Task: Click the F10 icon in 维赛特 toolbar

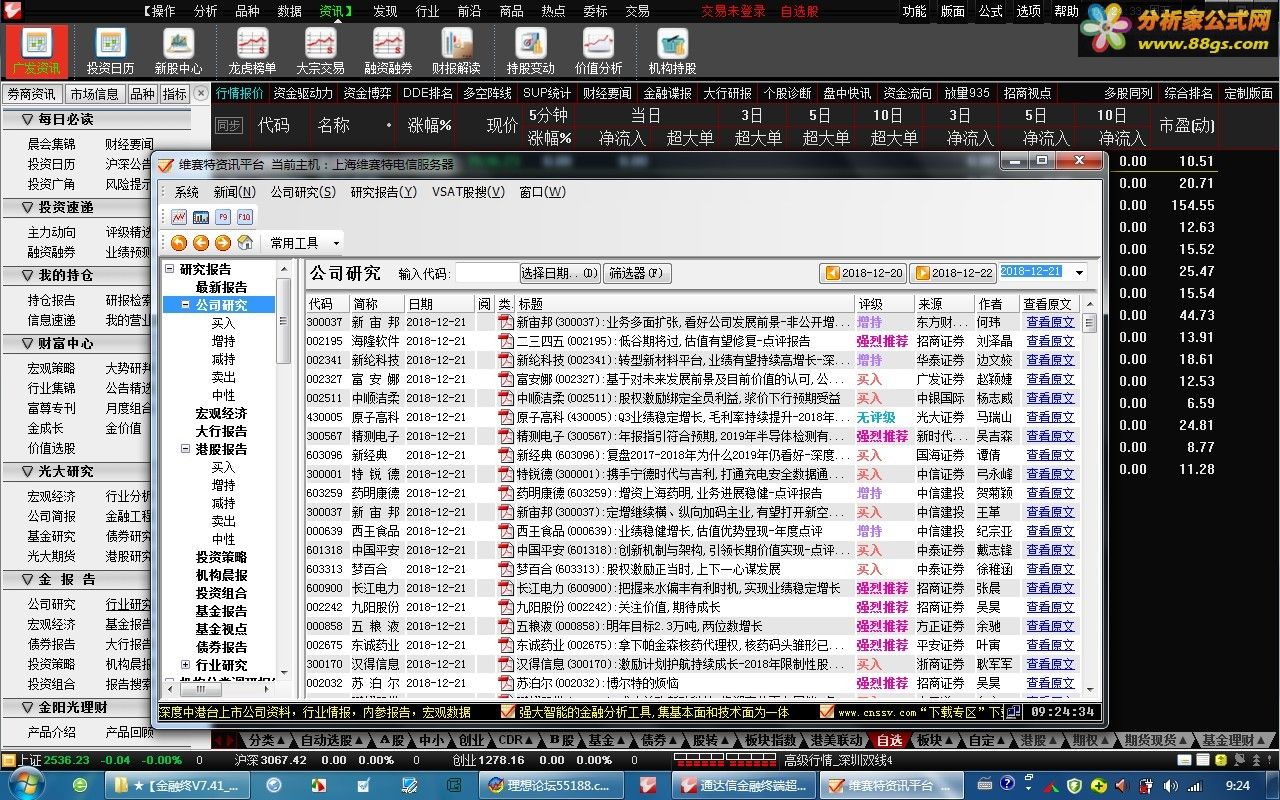Action: (245, 216)
